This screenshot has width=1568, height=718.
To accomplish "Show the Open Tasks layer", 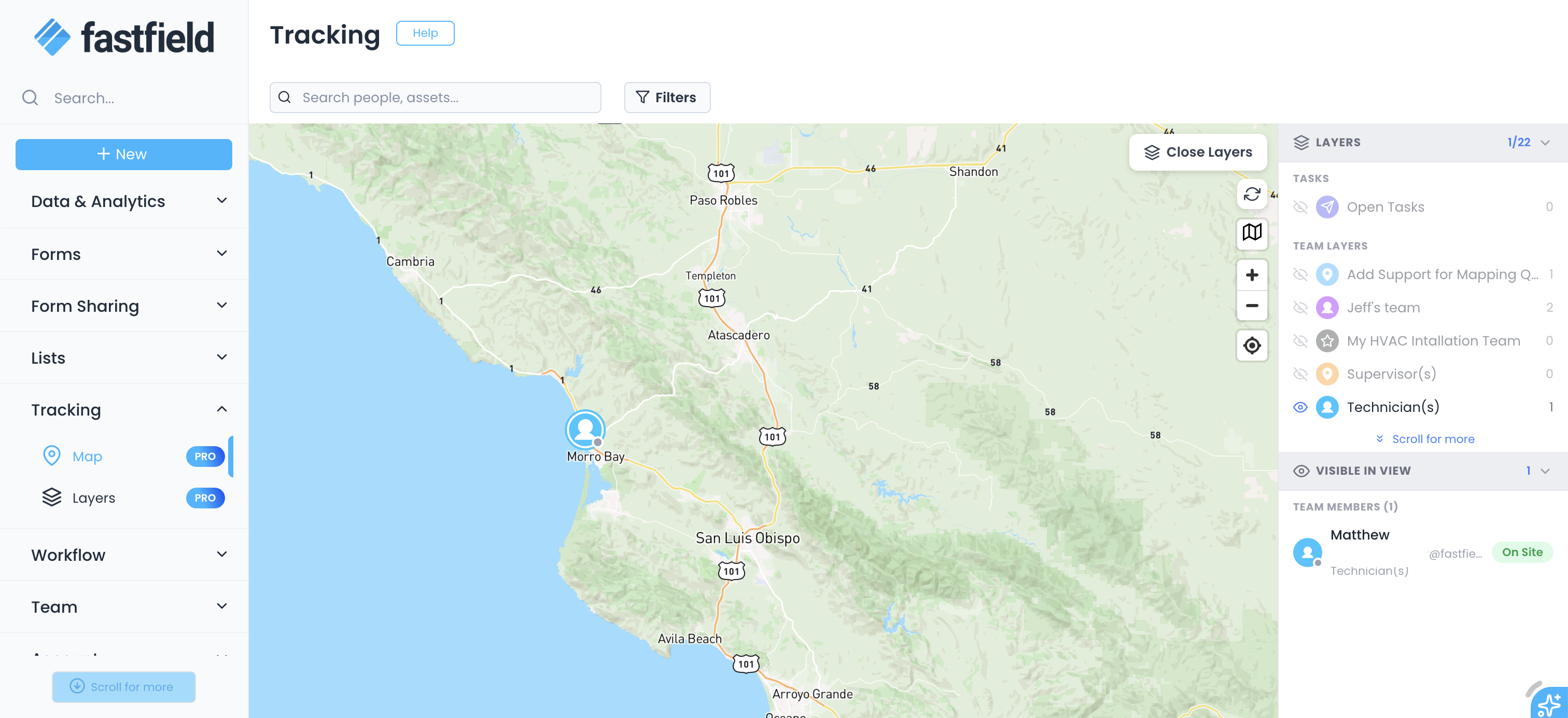I will pos(1300,207).
